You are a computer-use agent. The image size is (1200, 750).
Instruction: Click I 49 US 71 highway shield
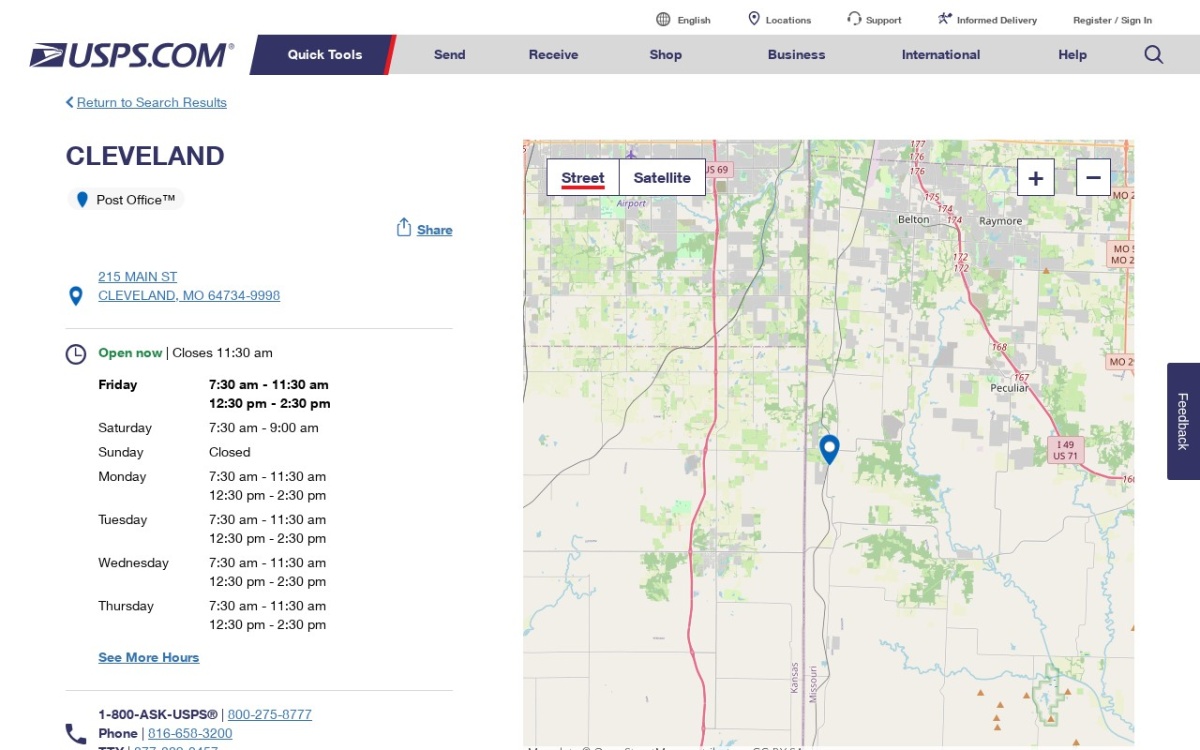[x=1066, y=450]
